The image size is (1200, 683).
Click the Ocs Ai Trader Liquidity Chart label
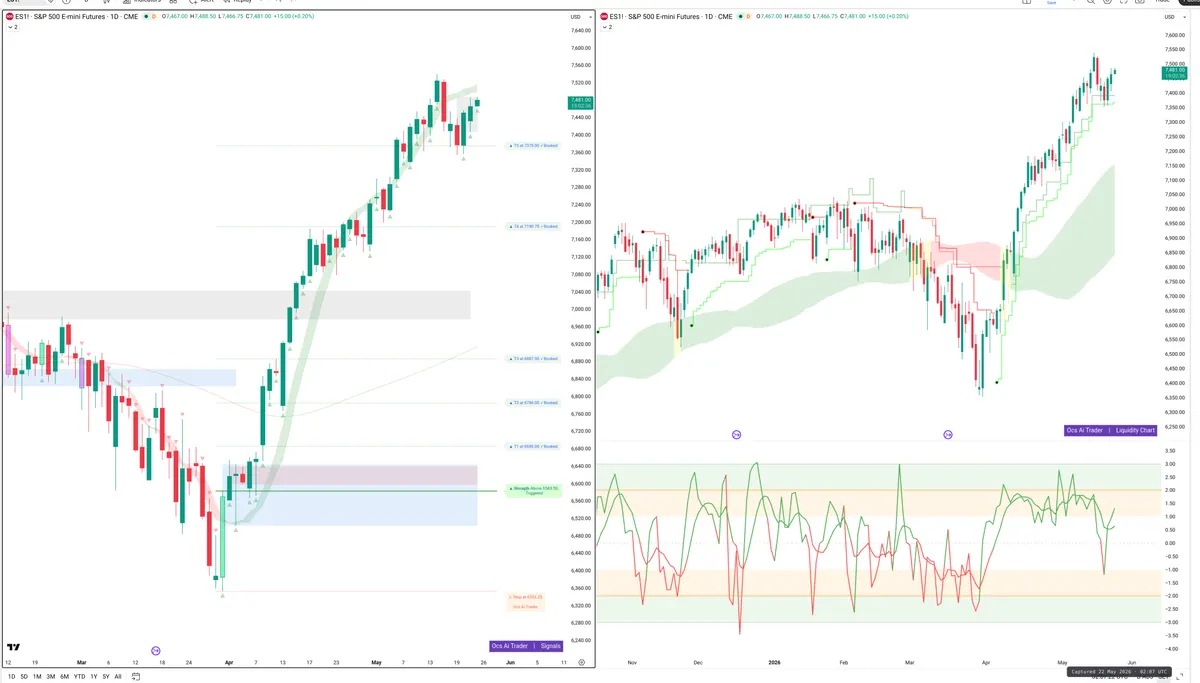(1111, 430)
